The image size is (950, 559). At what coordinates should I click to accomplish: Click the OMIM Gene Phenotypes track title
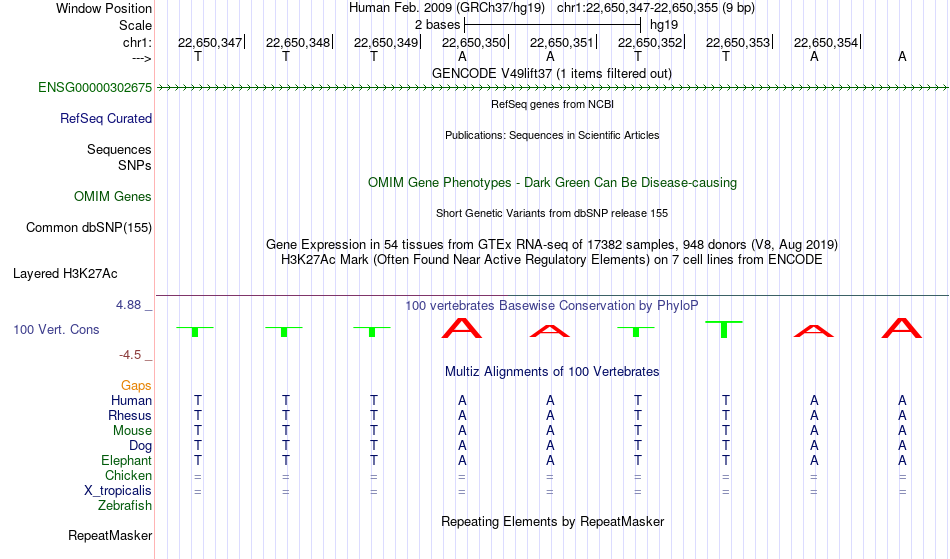pos(552,183)
